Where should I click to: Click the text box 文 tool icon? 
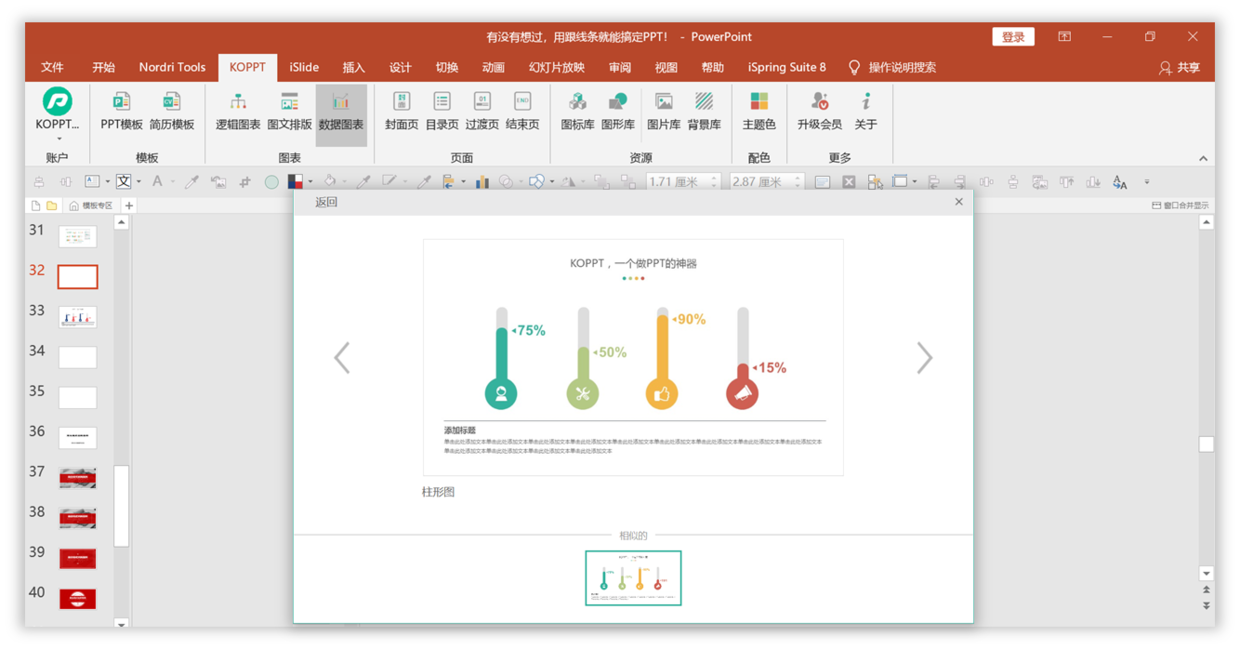pos(123,181)
